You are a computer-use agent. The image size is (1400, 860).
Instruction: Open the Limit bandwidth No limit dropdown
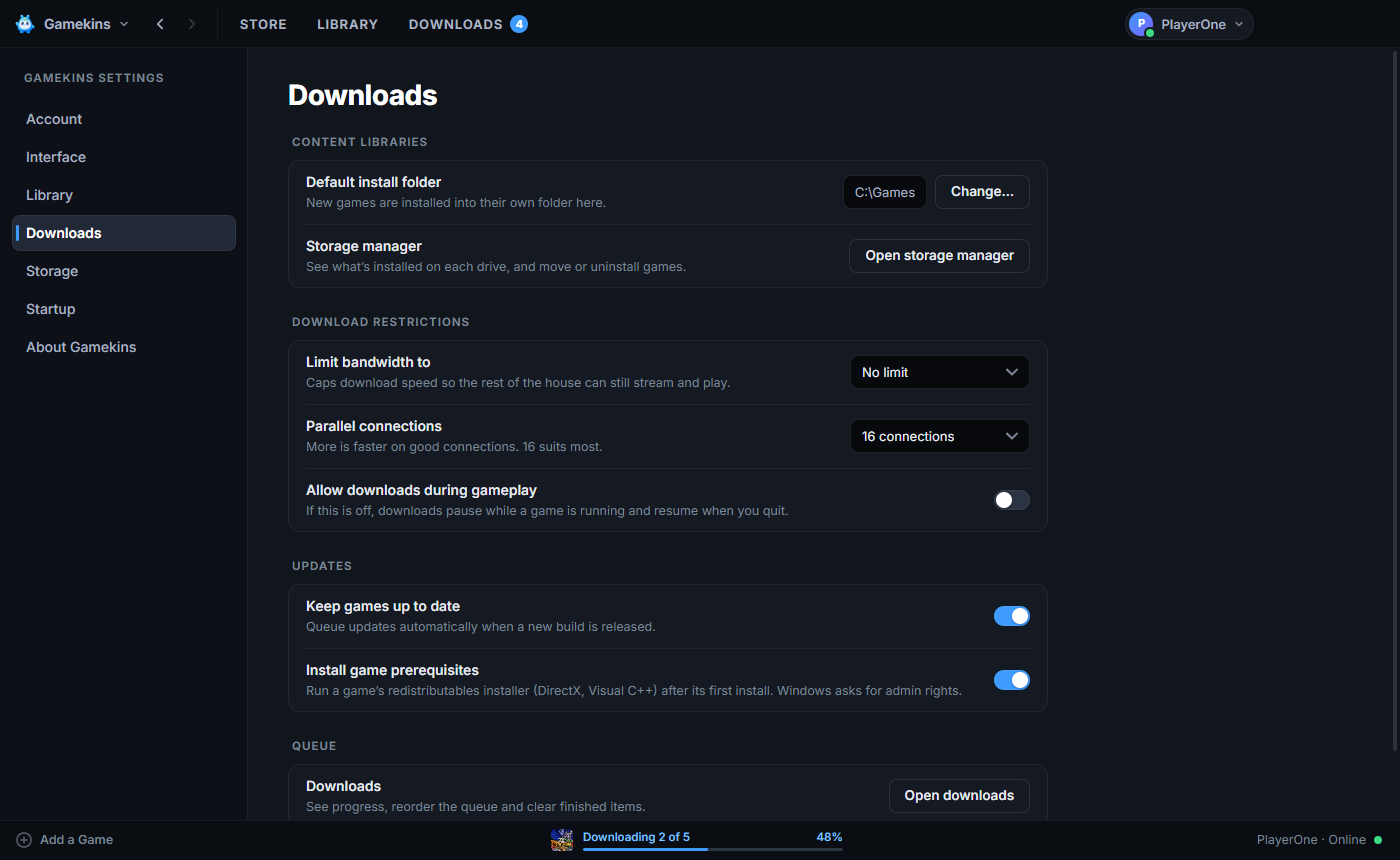pyautogui.click(x=940, y=372)
